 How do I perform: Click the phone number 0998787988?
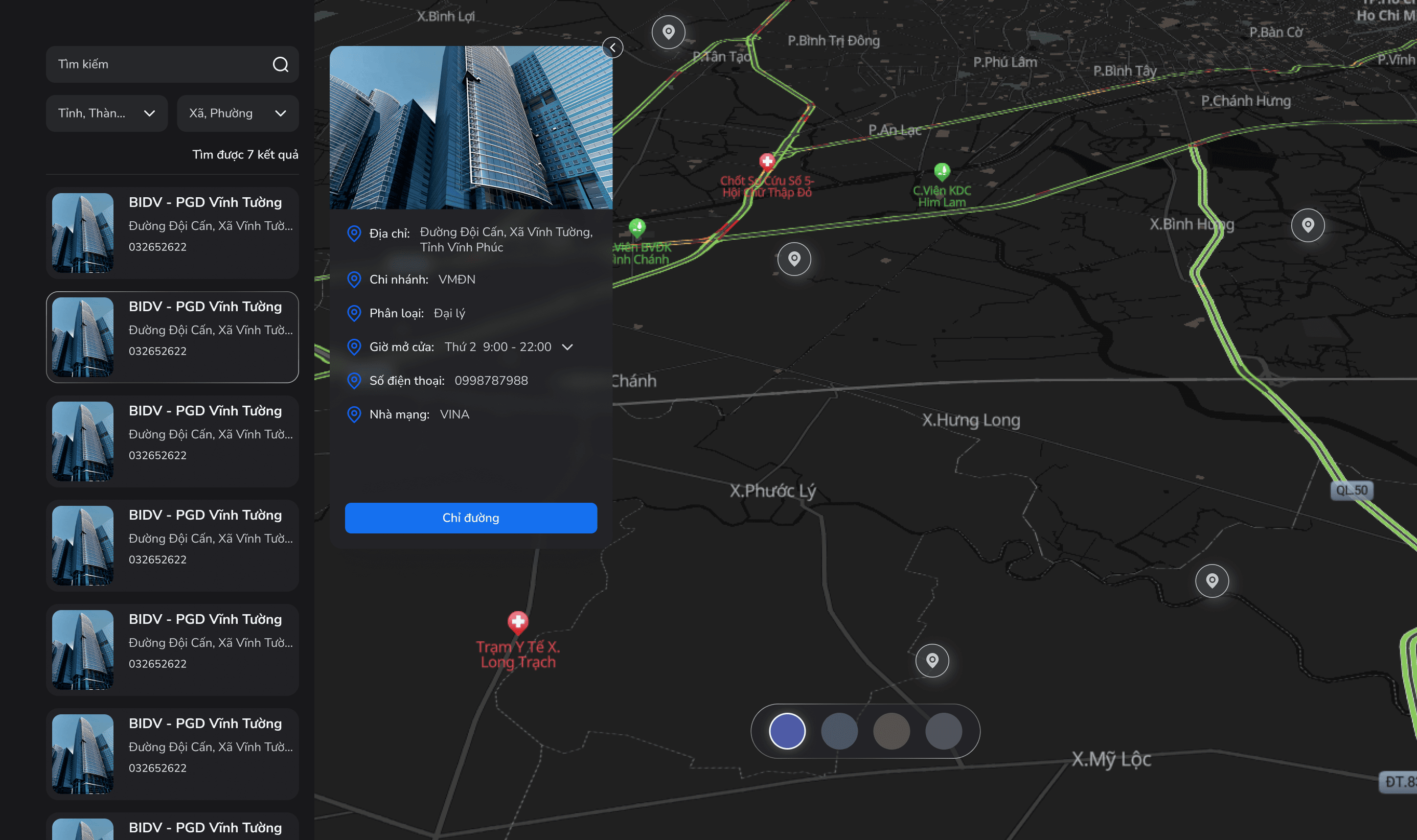click(x=491, y=381)
